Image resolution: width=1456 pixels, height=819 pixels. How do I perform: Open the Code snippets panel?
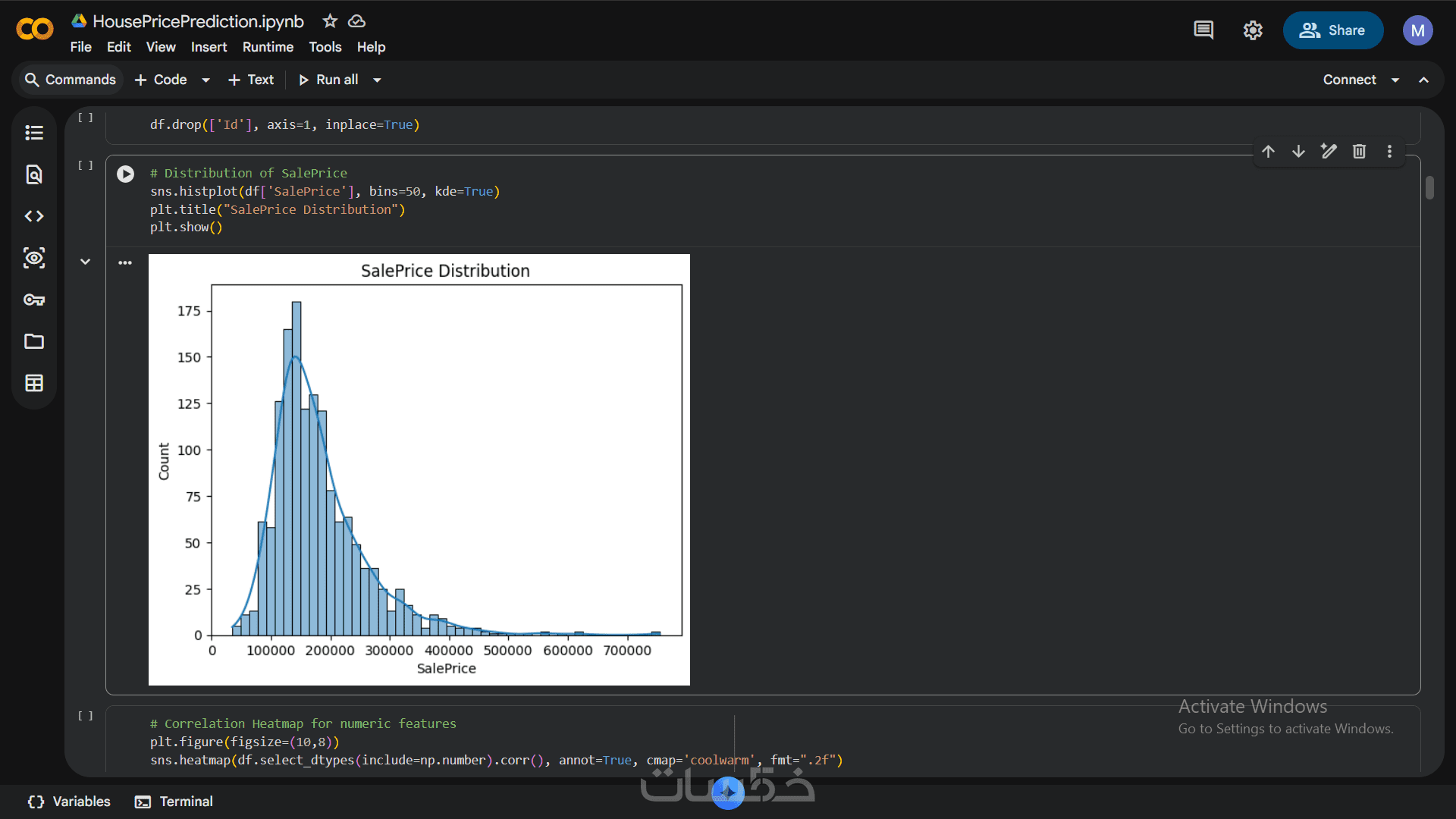pyautogui.click(x=34, y=216)
